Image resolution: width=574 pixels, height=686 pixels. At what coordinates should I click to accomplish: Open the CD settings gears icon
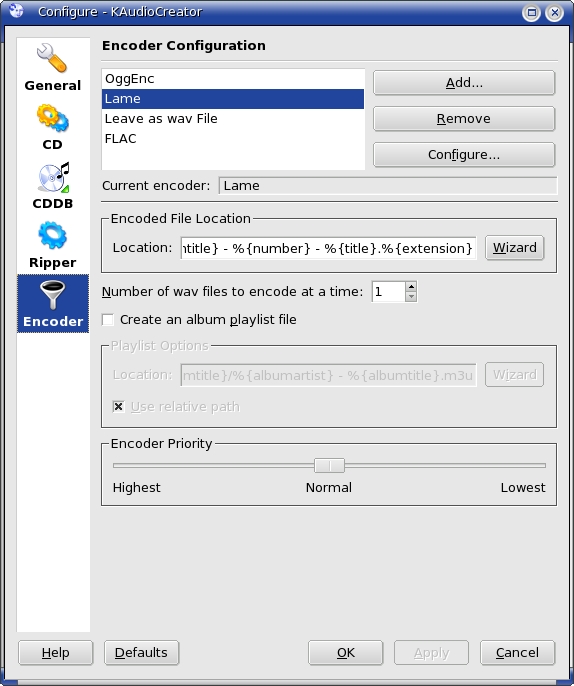pyautogui.click(x=52, y=118)
